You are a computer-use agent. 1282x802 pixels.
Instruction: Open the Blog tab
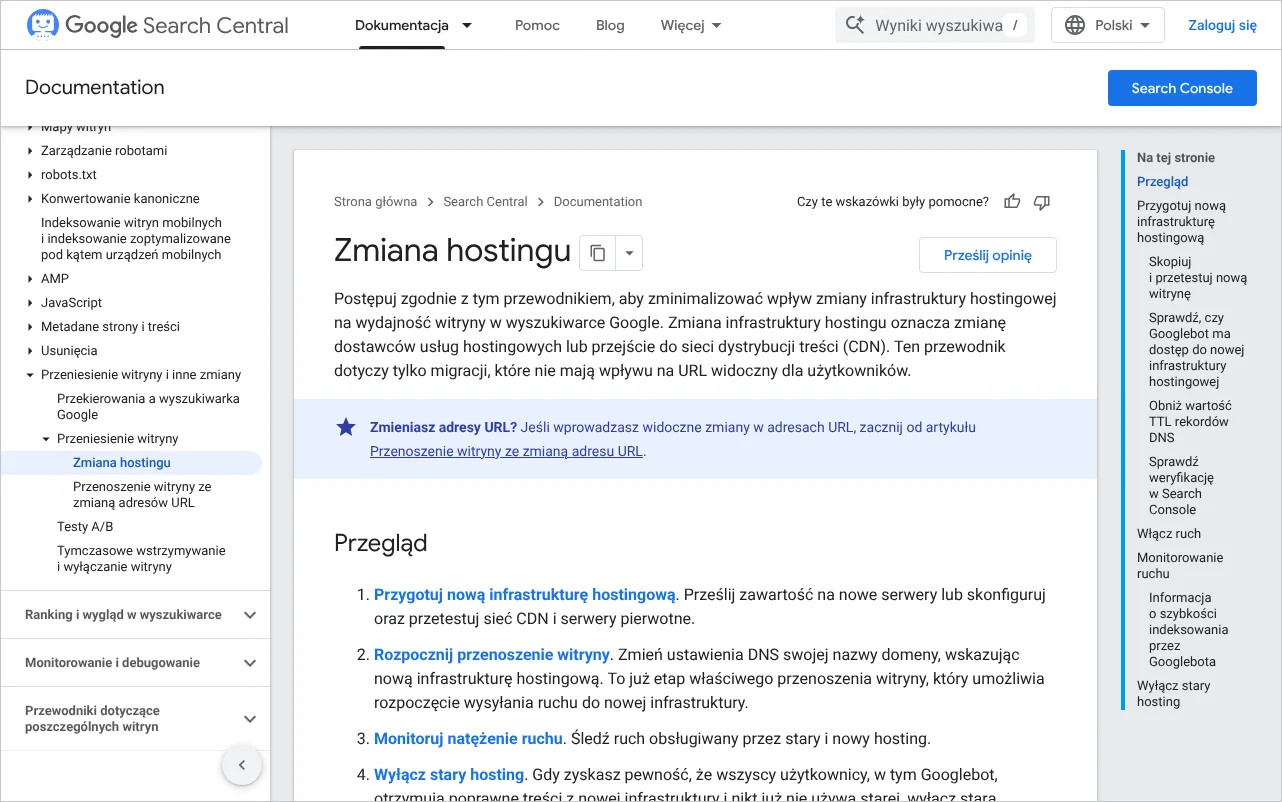coord(610,25)
